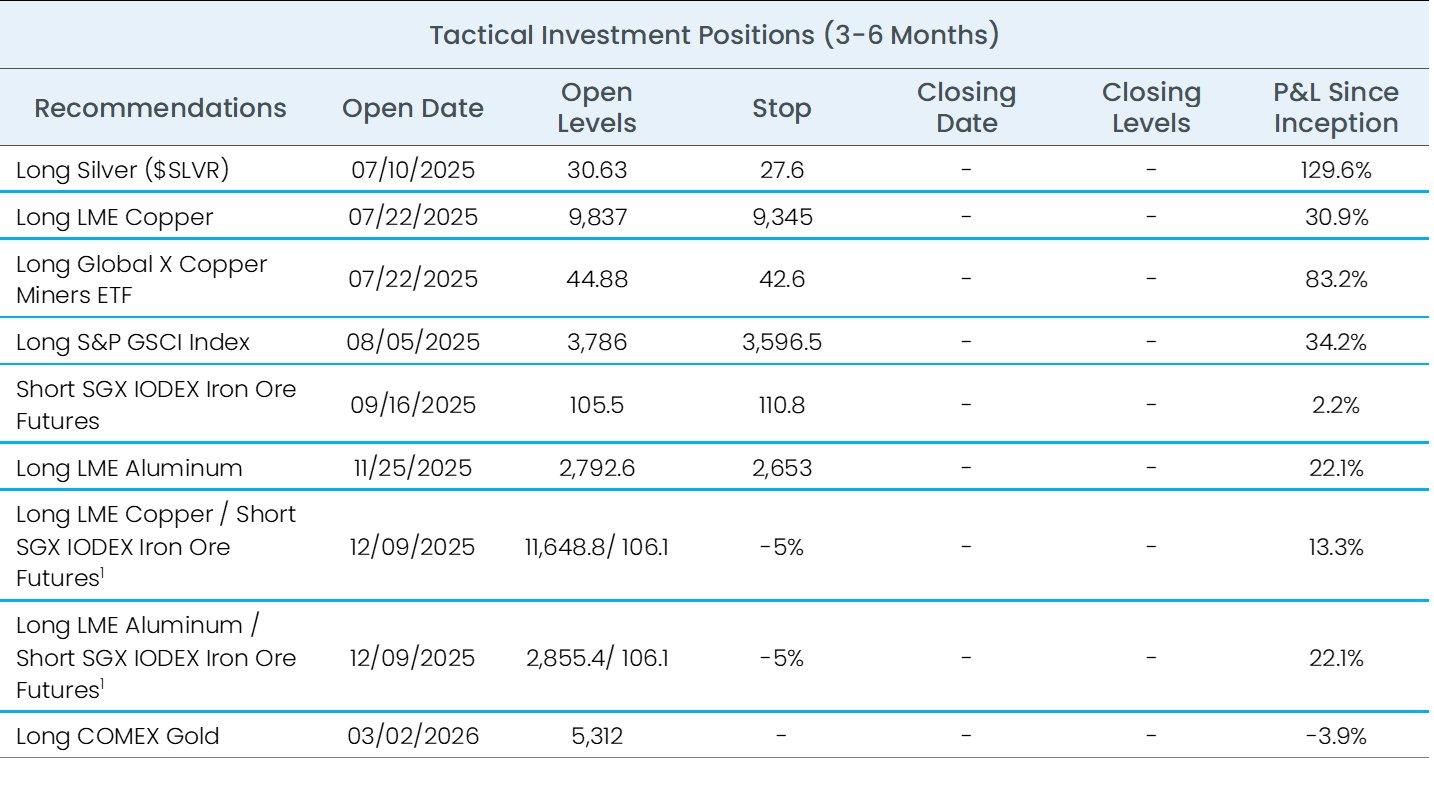Select the Long COMEX Gold recommendation

[x=118, y=737]
